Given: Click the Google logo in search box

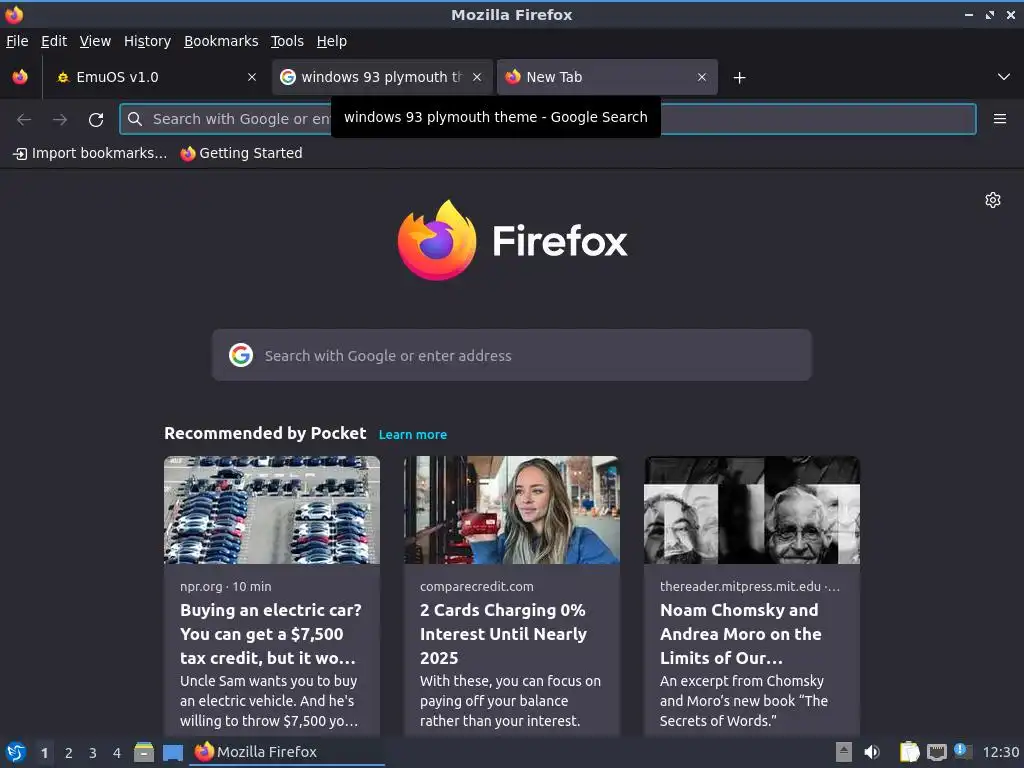Looking at the screenshot, I should tap(241, 355).
